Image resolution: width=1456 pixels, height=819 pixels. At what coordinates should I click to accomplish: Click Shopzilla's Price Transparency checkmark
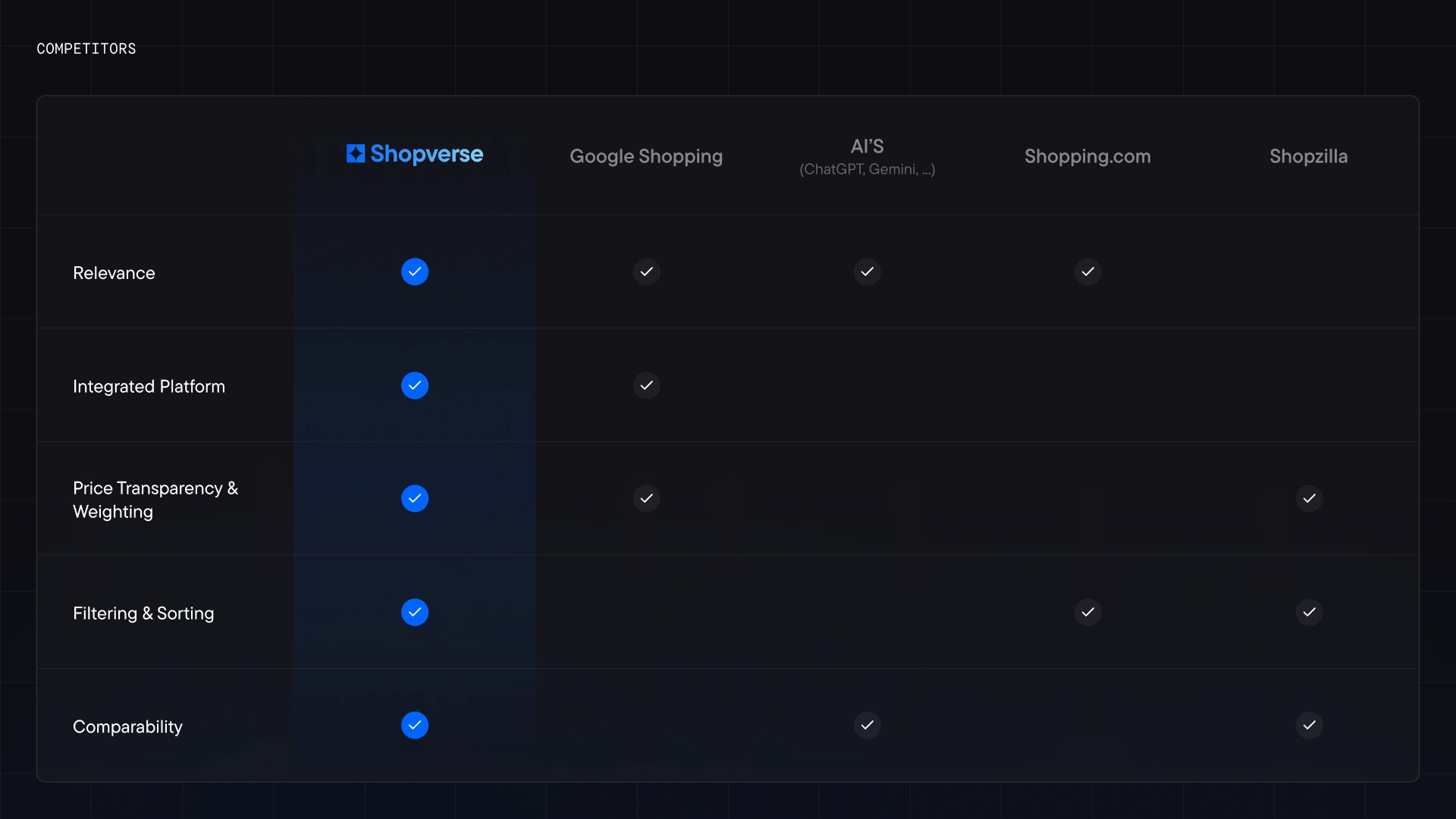[1309, 498]
